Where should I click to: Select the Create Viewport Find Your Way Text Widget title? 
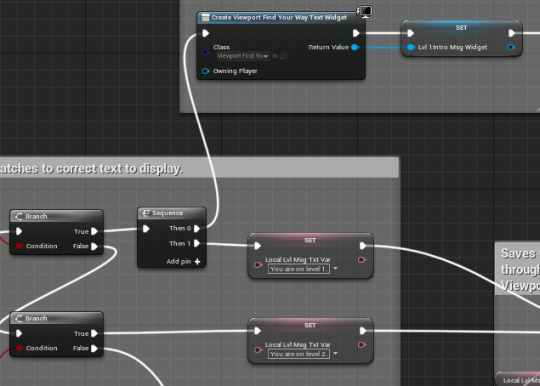279,18
